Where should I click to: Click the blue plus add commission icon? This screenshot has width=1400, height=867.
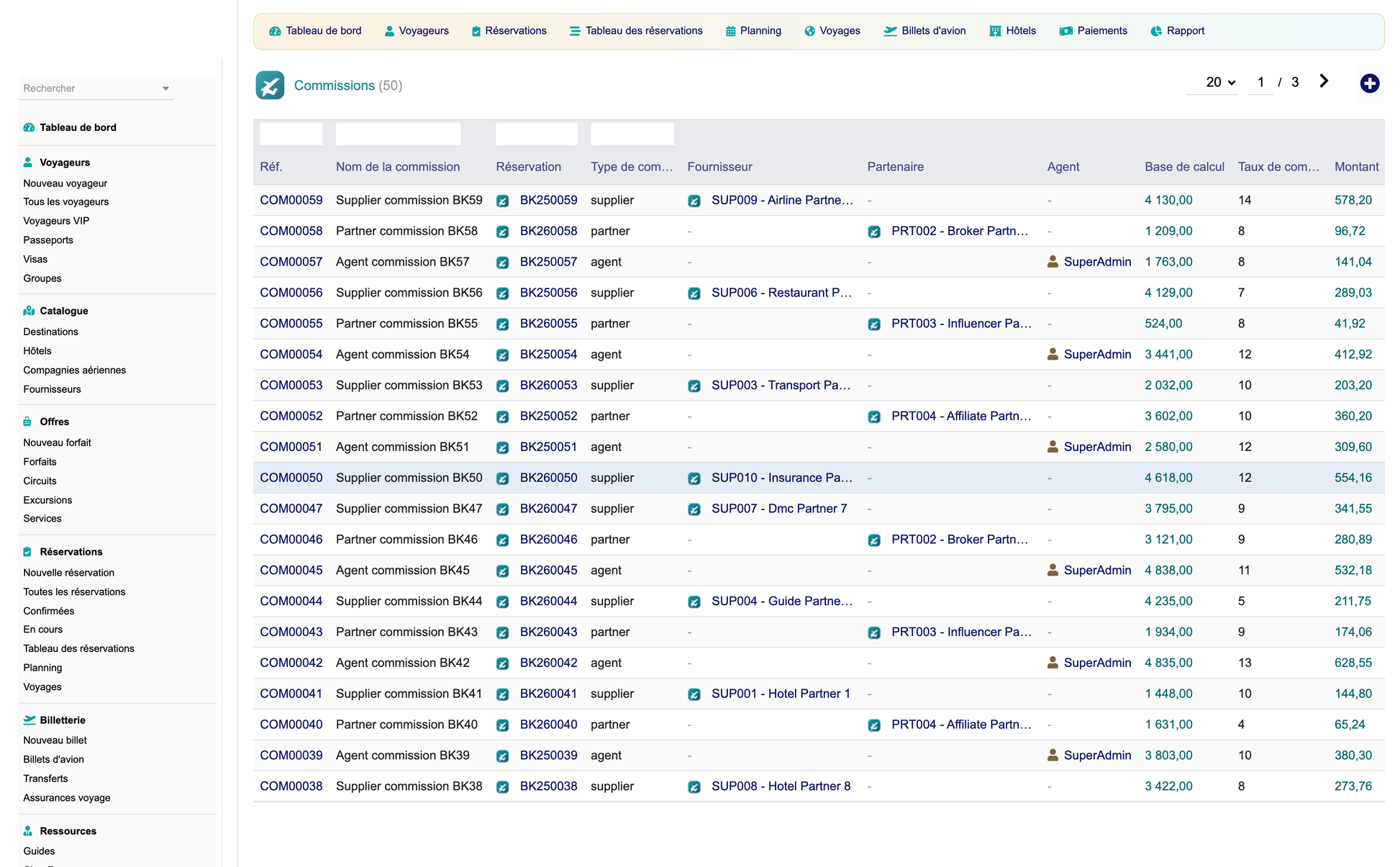pos(1369,83)
